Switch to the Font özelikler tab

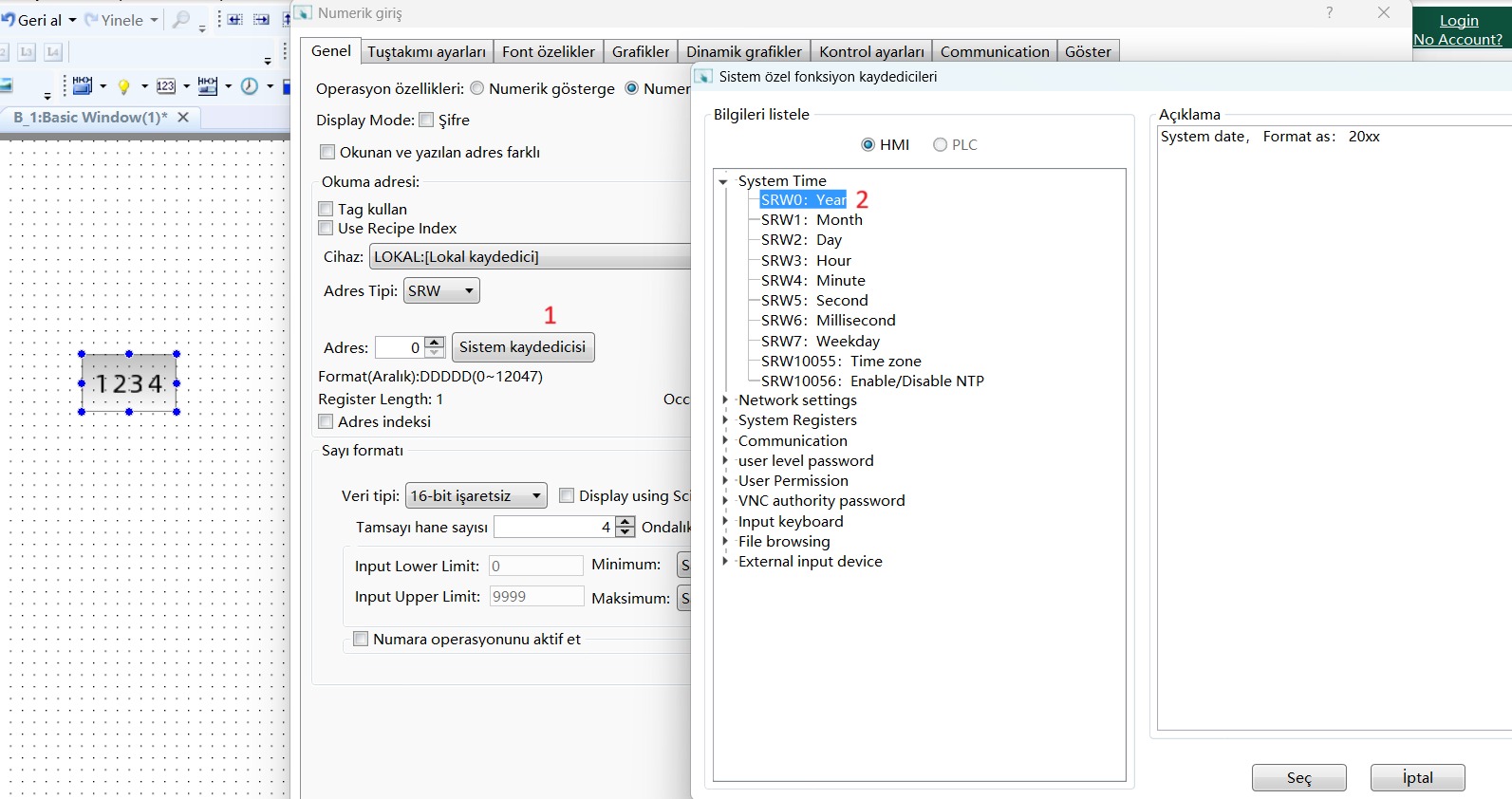(x=548, y=52)
